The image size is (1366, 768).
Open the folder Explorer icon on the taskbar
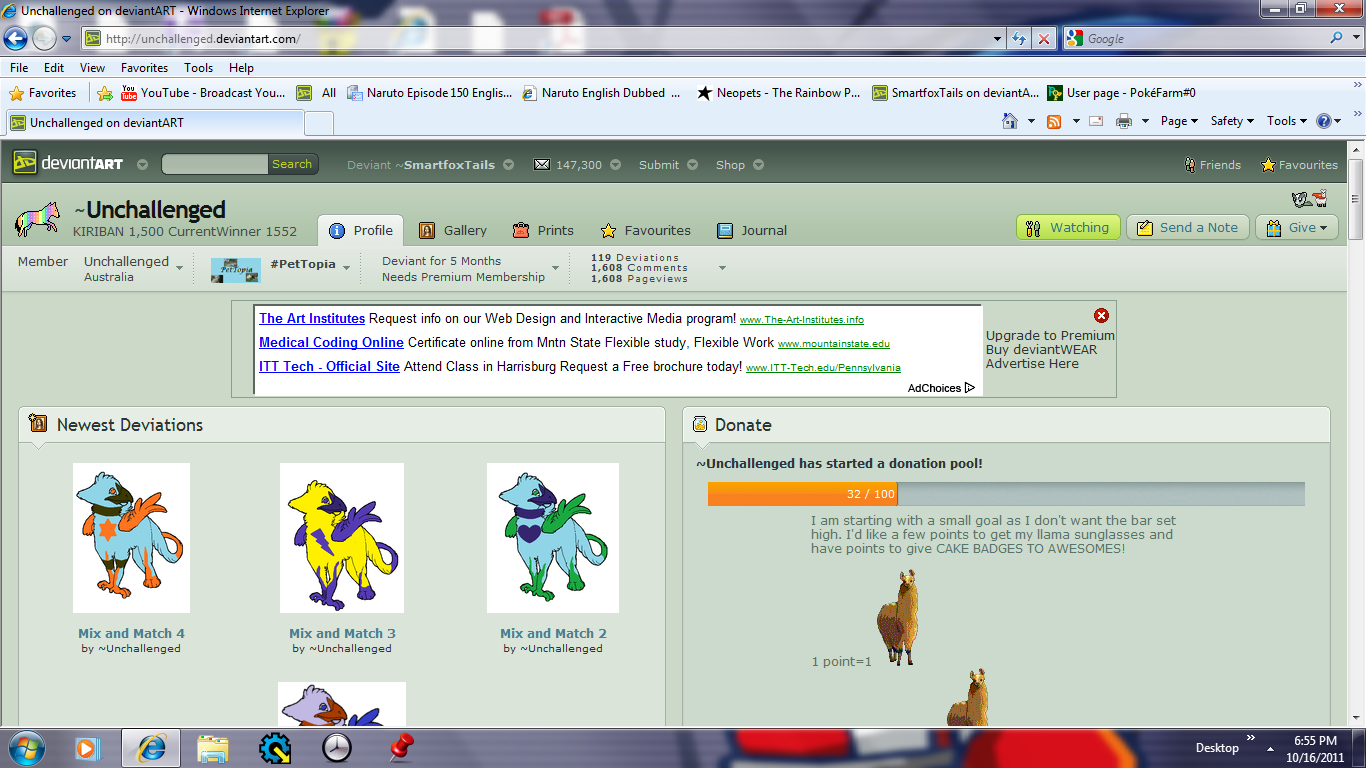click(x=212, y=747)
